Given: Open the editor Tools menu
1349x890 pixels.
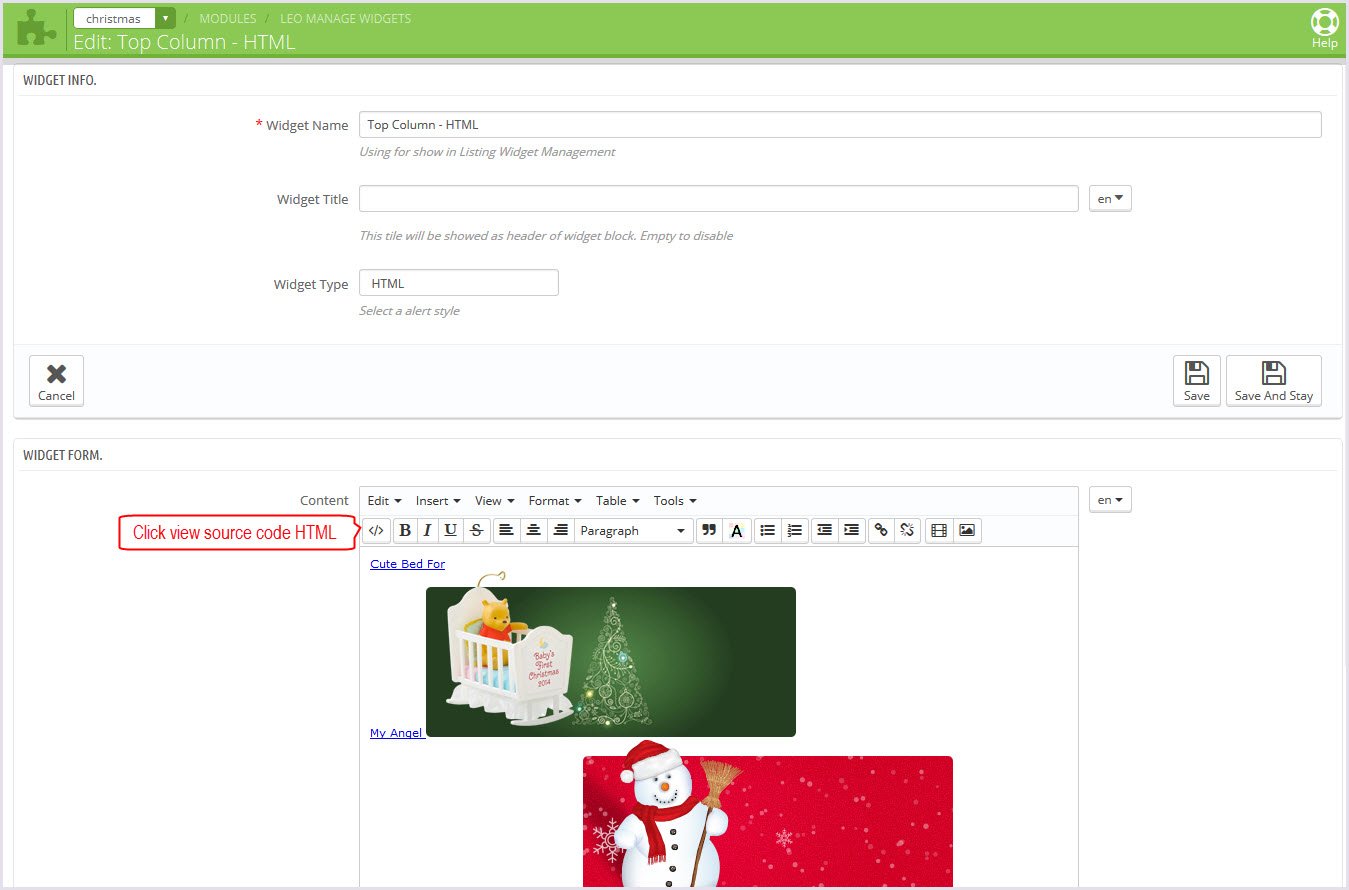Looking at the screenshot, I should (x=675, y=501).
